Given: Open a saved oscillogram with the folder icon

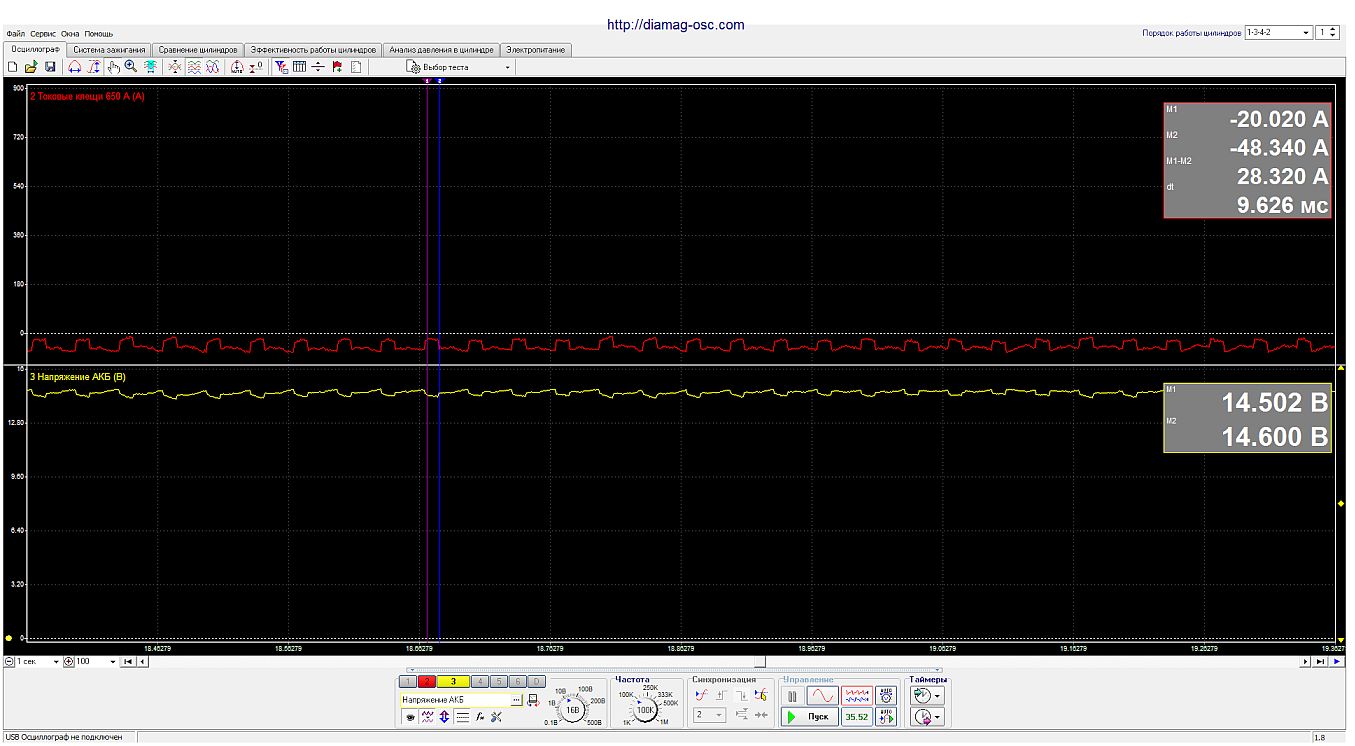Looking at the screenshot, I should click(x=31, y=67).
